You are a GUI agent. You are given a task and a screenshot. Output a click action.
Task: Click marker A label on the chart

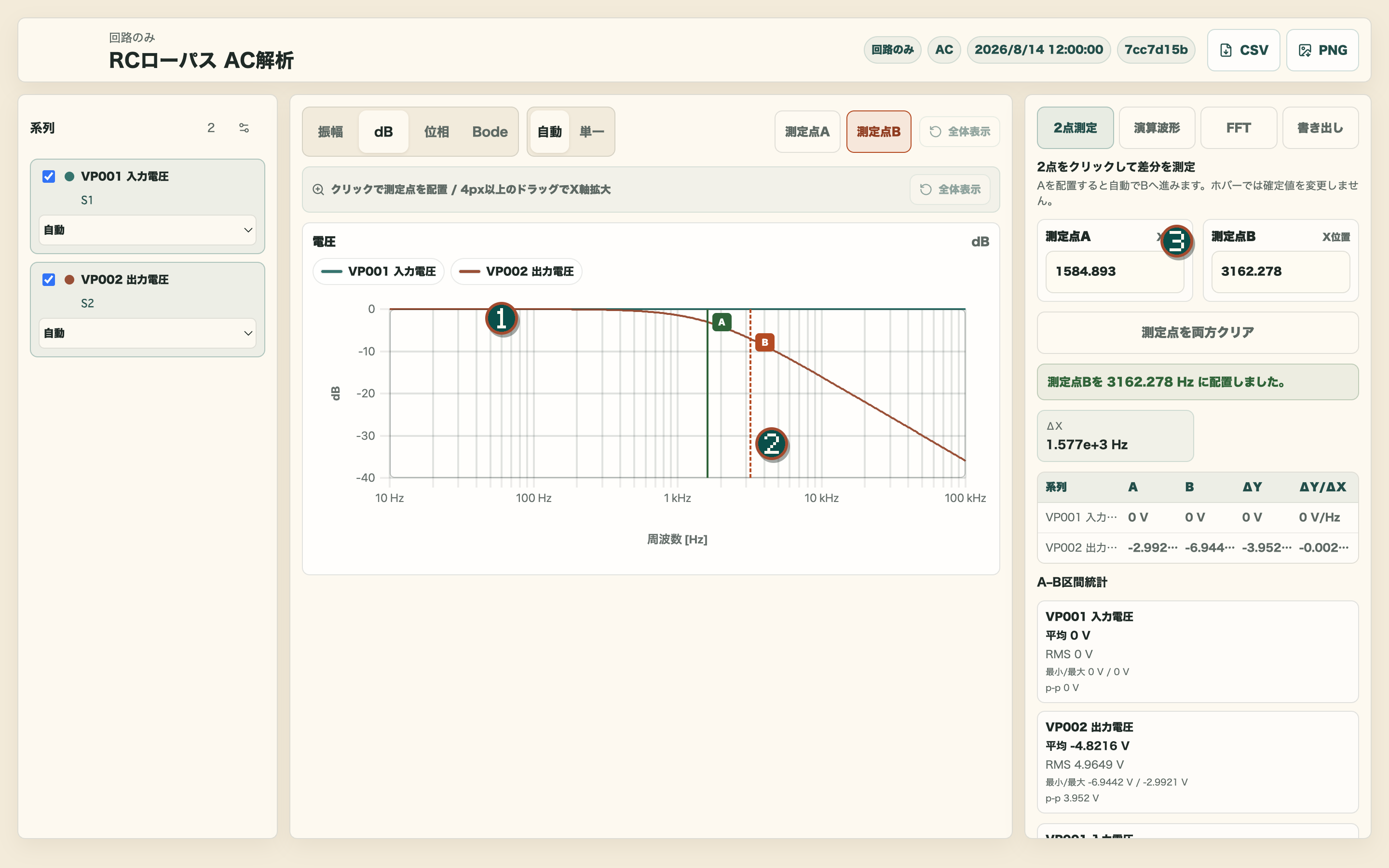coord(722,322)
